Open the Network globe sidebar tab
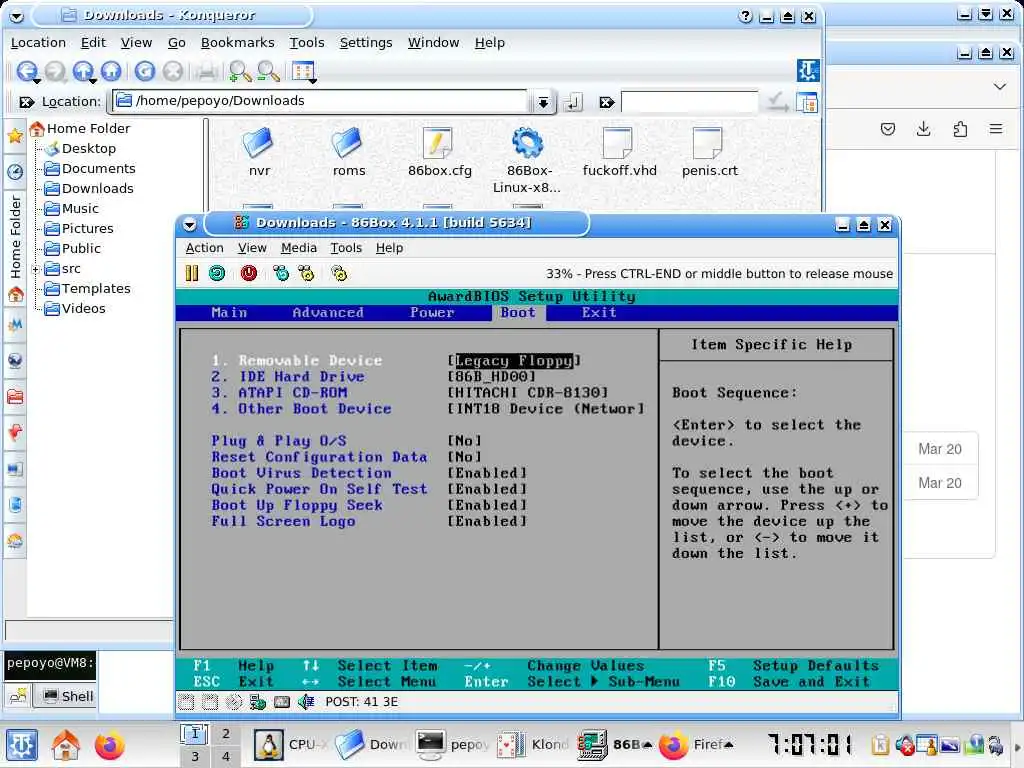The height and width of the screenshot is (768, 1024). [15, 360]
